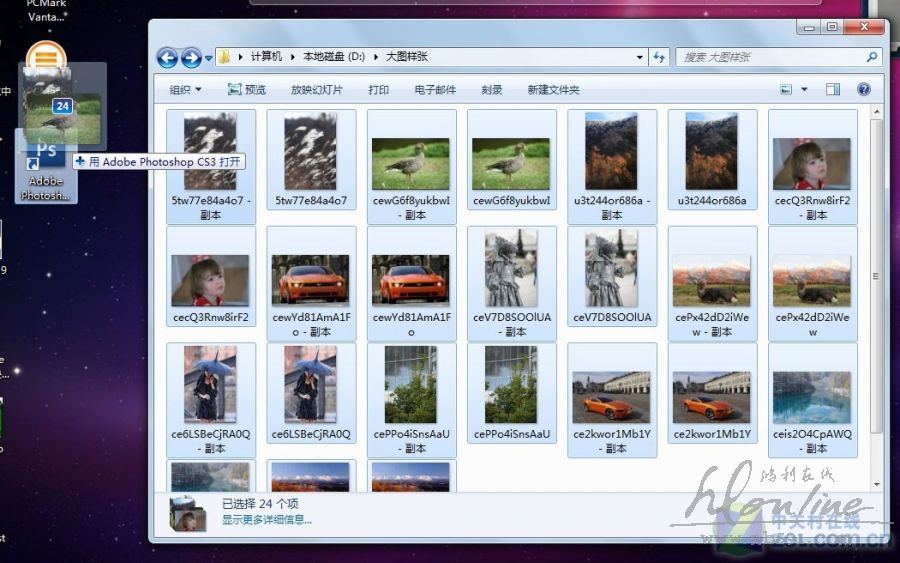Expand the address bar history dropdown

(640, 58)
